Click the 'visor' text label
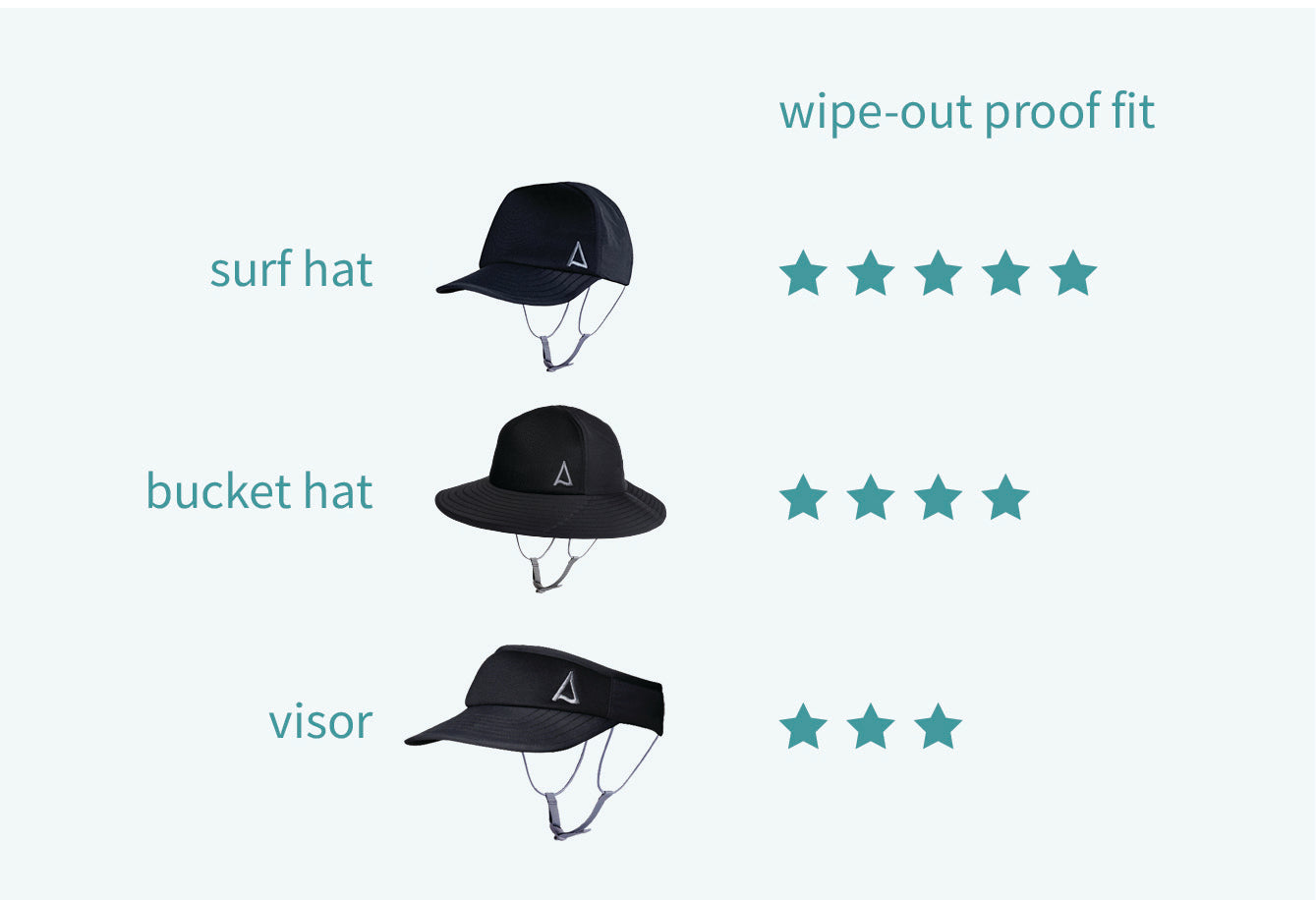The height and width of the screenshot is (900, 1316). [321, 722]
